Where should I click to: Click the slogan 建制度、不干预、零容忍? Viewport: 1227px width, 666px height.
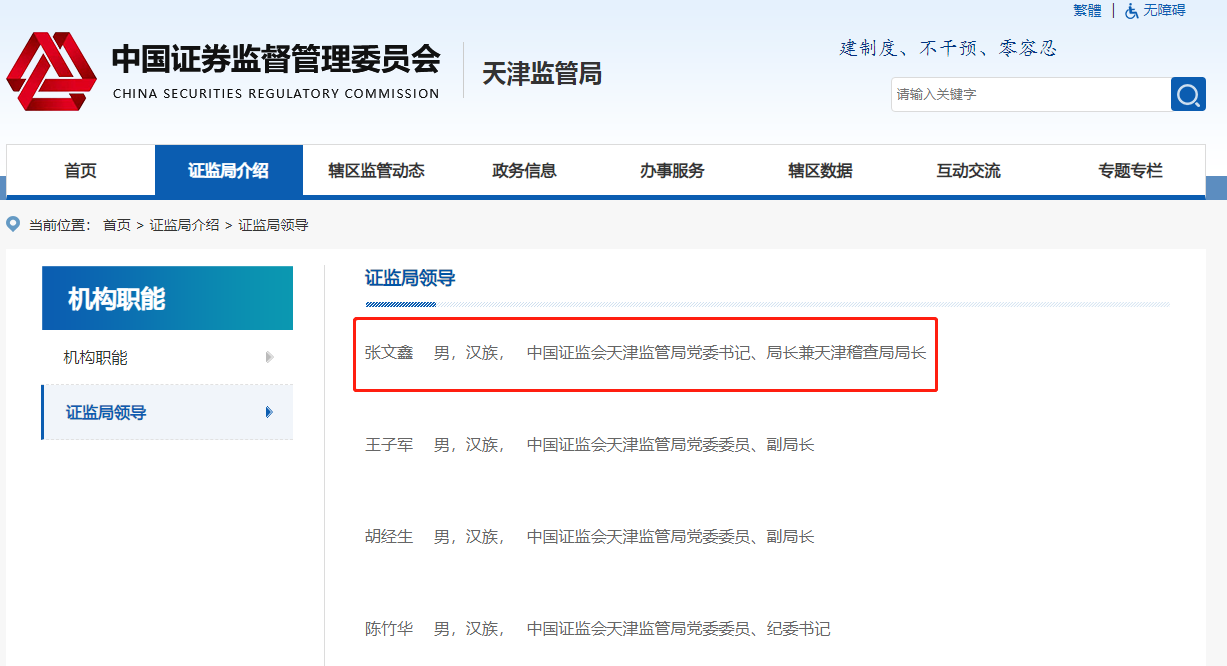948,48
